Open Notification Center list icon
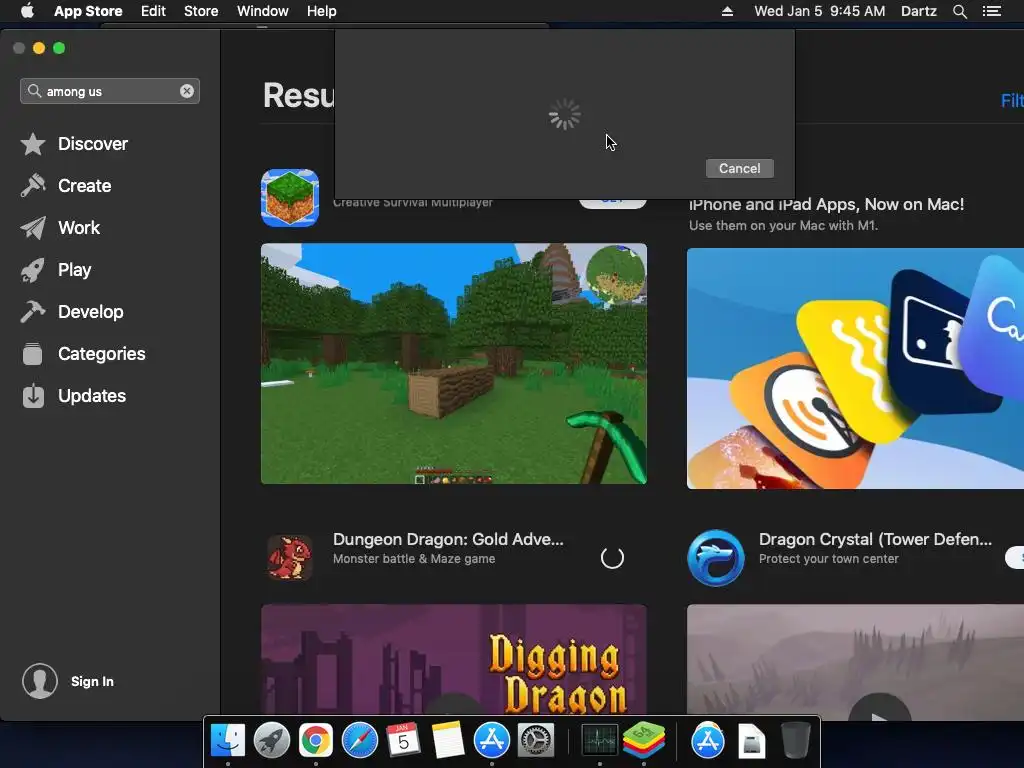The image size is (1024, 768). pyautogui.click(x=991, y=11)
